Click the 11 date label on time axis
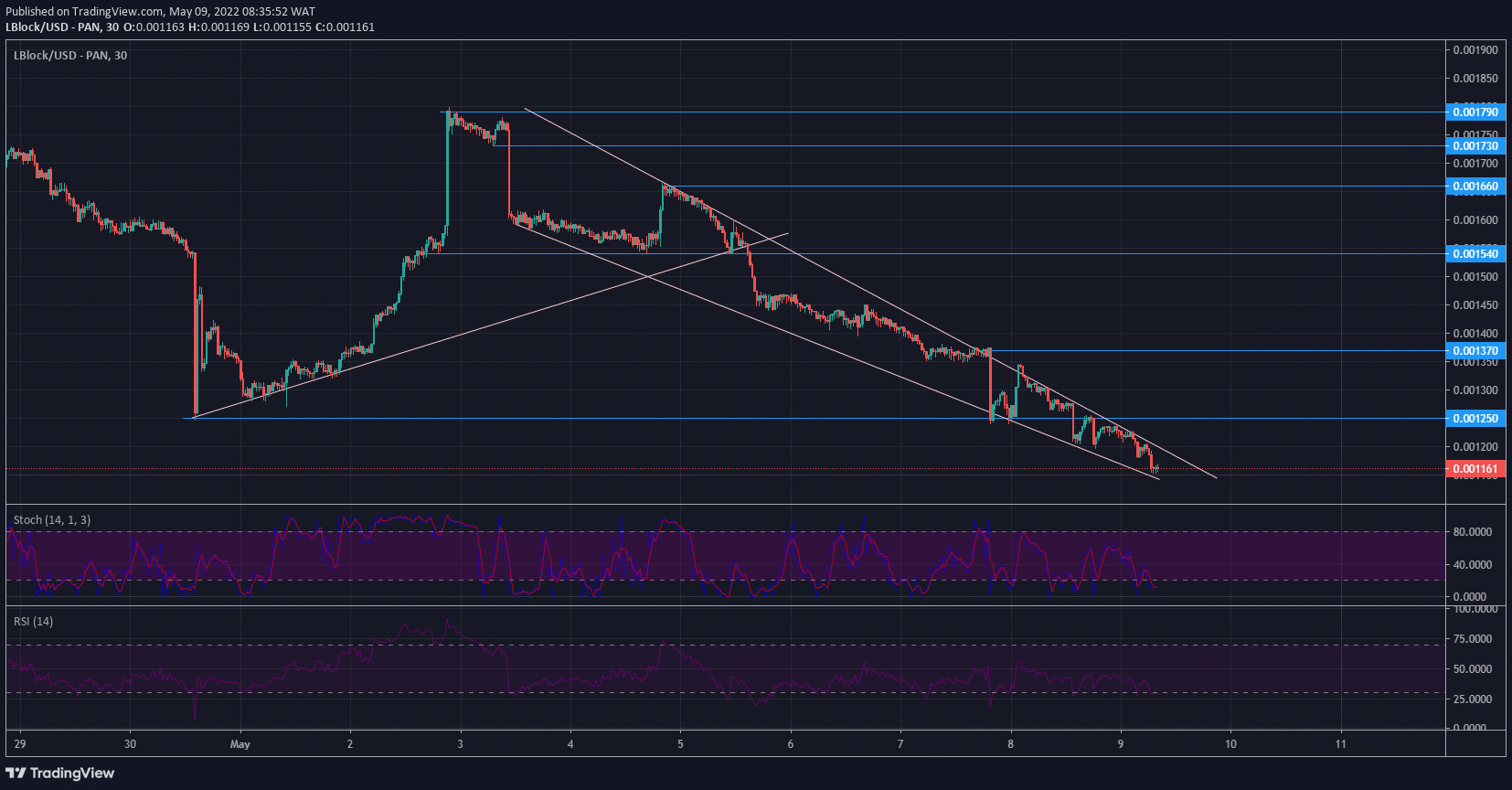This screenshot has width=1512, height=790. 1340,744
